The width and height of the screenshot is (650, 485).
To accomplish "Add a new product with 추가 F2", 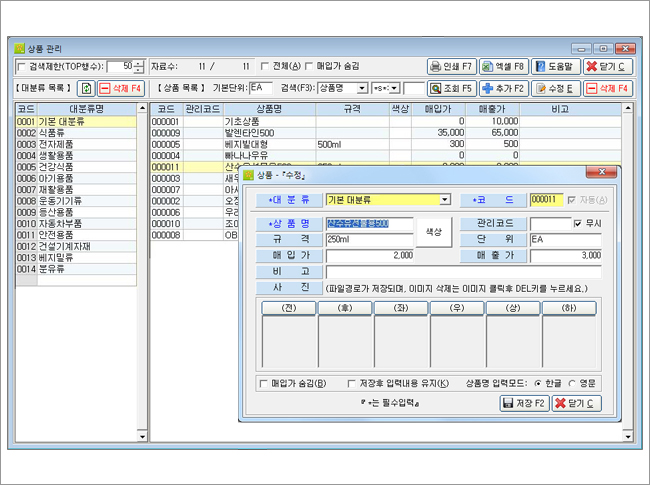I will coord(504,88).
